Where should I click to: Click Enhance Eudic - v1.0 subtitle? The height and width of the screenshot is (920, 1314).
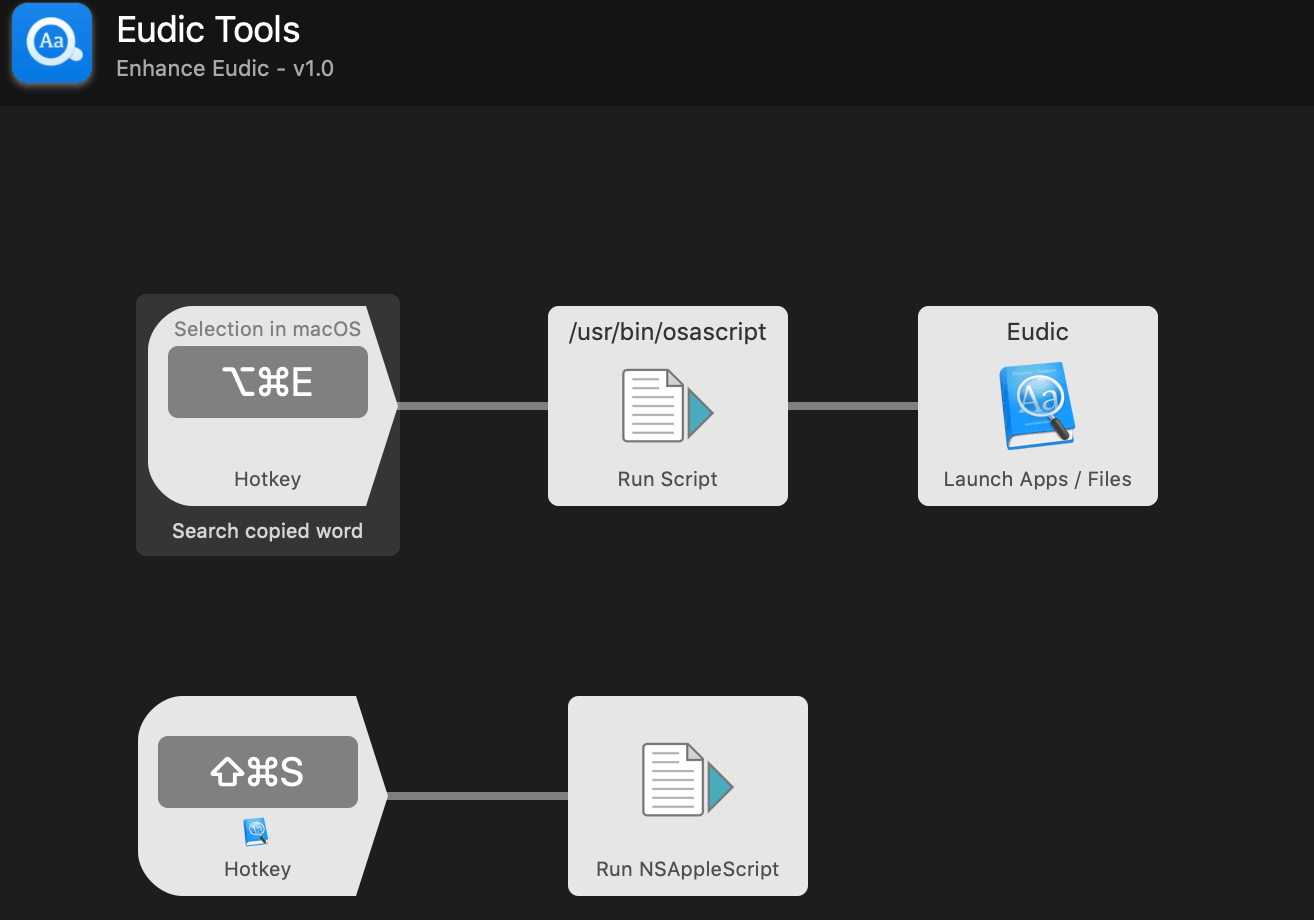click(225, 69)
